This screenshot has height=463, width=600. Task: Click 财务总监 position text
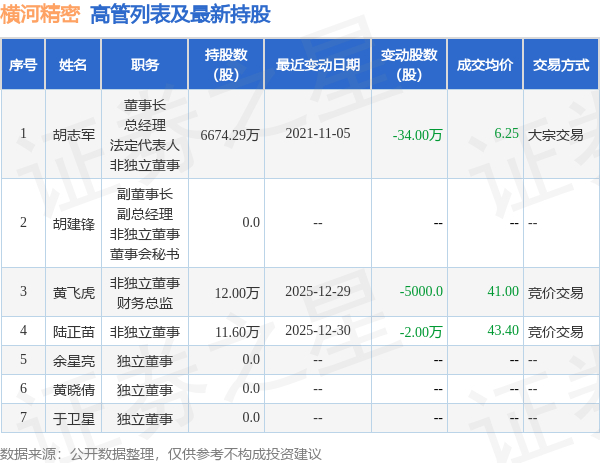145,303
